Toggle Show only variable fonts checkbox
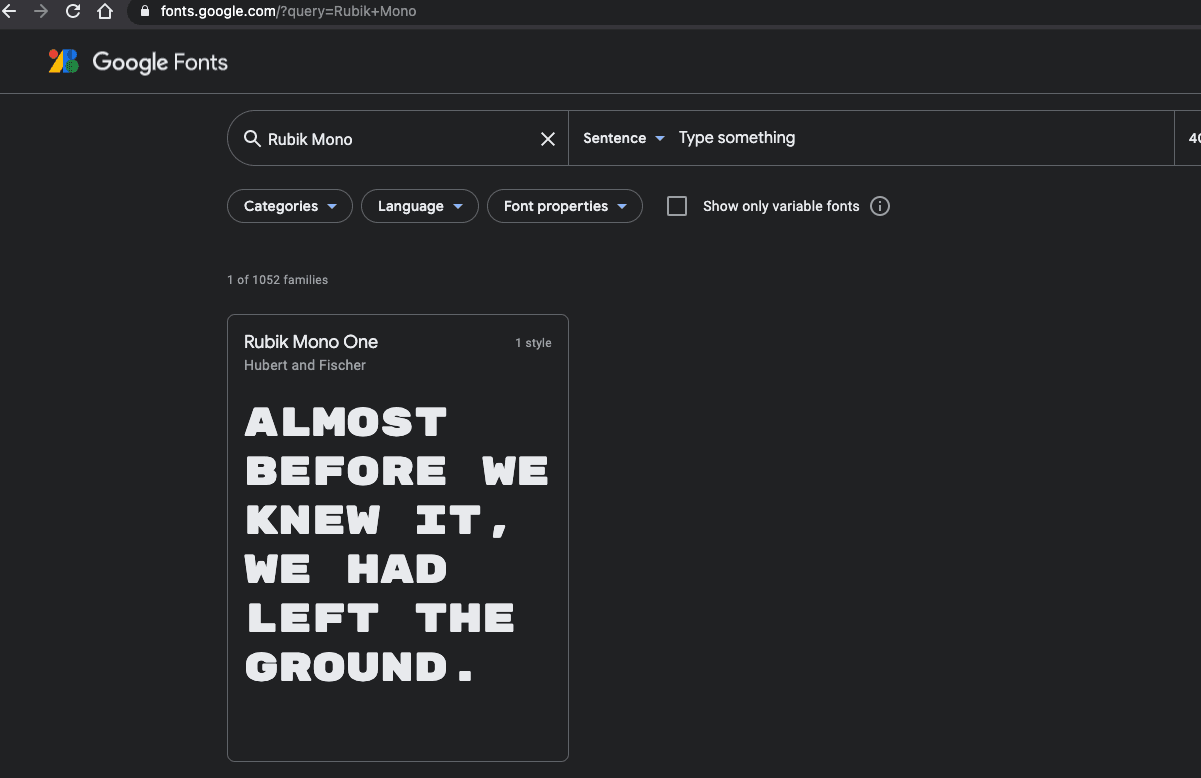 click(x=677, y=206)
